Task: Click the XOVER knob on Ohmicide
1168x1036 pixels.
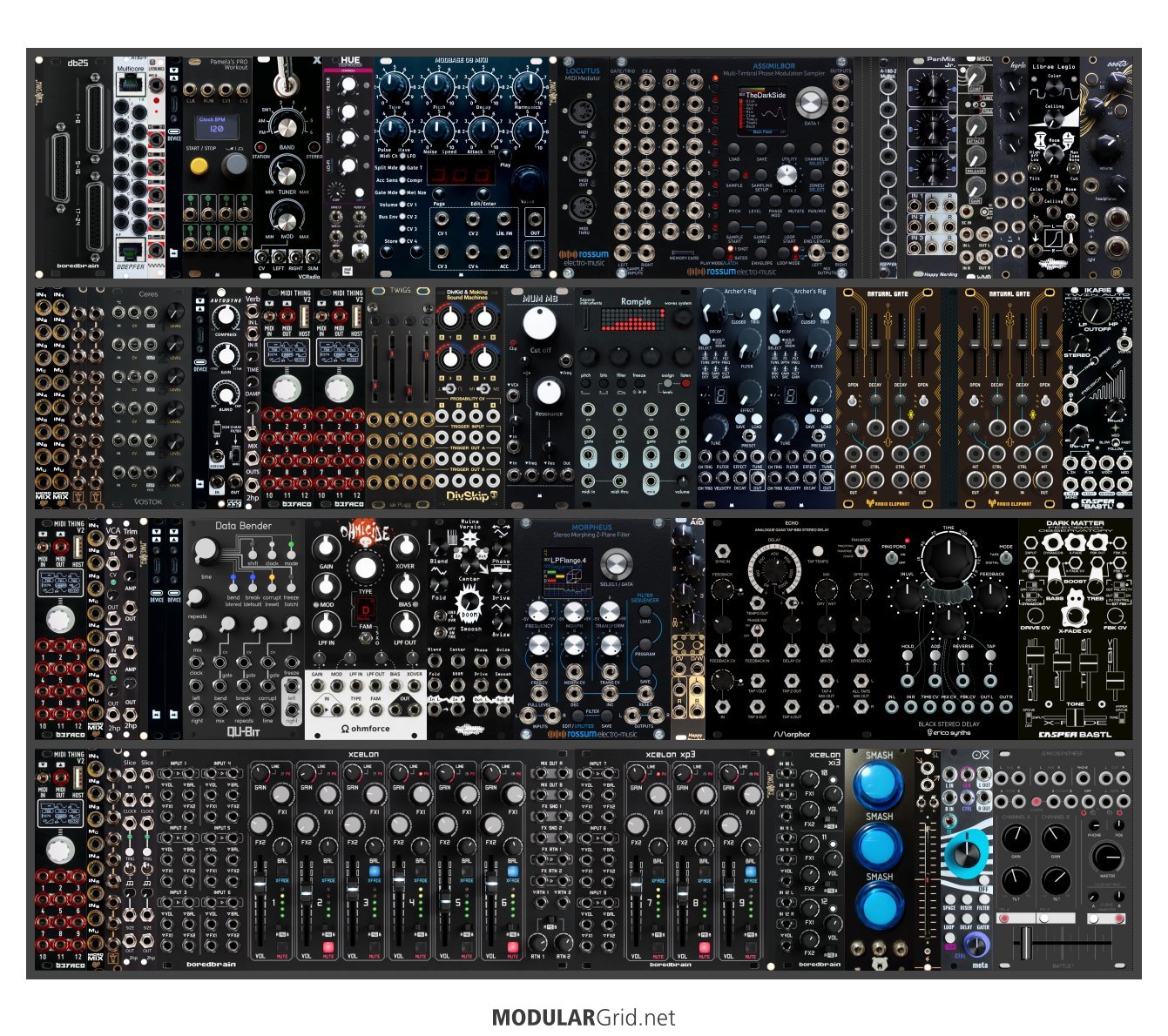Action: [x=404, y=547]
